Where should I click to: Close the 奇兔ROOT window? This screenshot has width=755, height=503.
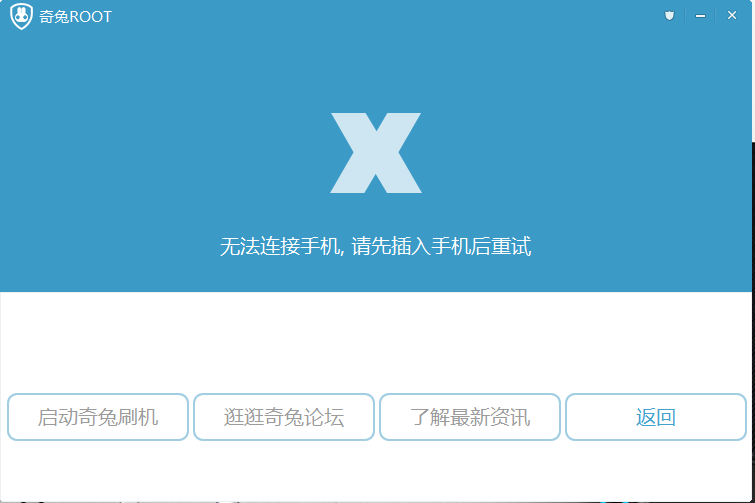coord(732,15)
